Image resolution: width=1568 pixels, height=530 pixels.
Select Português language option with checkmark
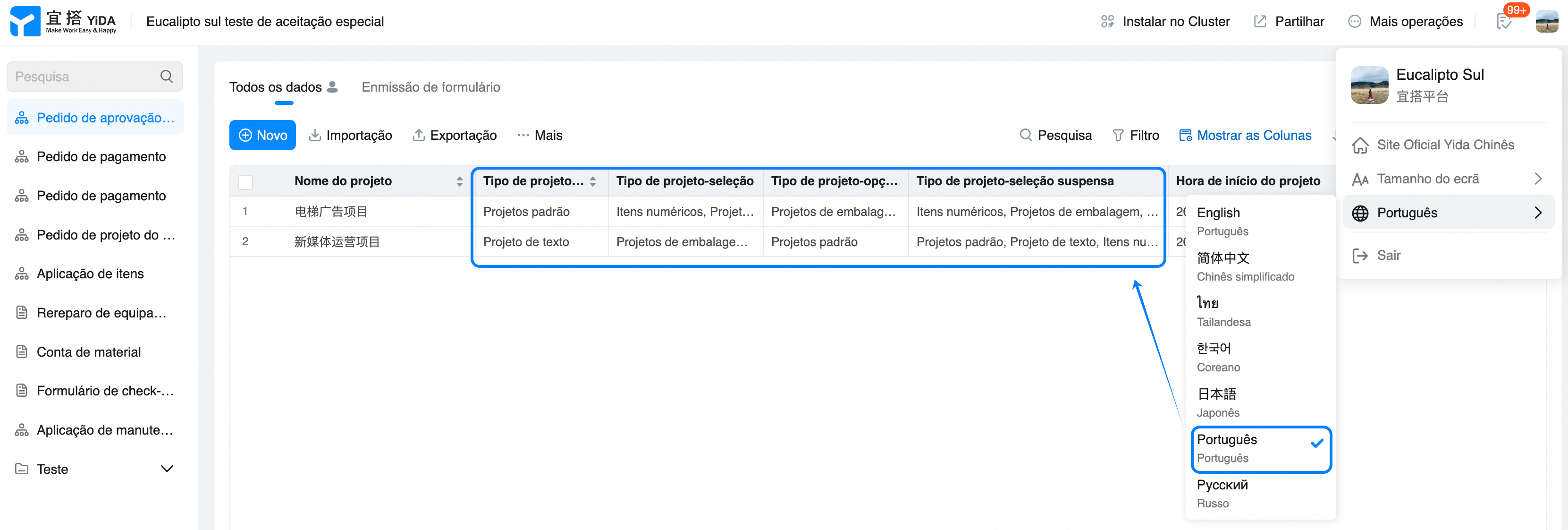(x=1261, y=448)
